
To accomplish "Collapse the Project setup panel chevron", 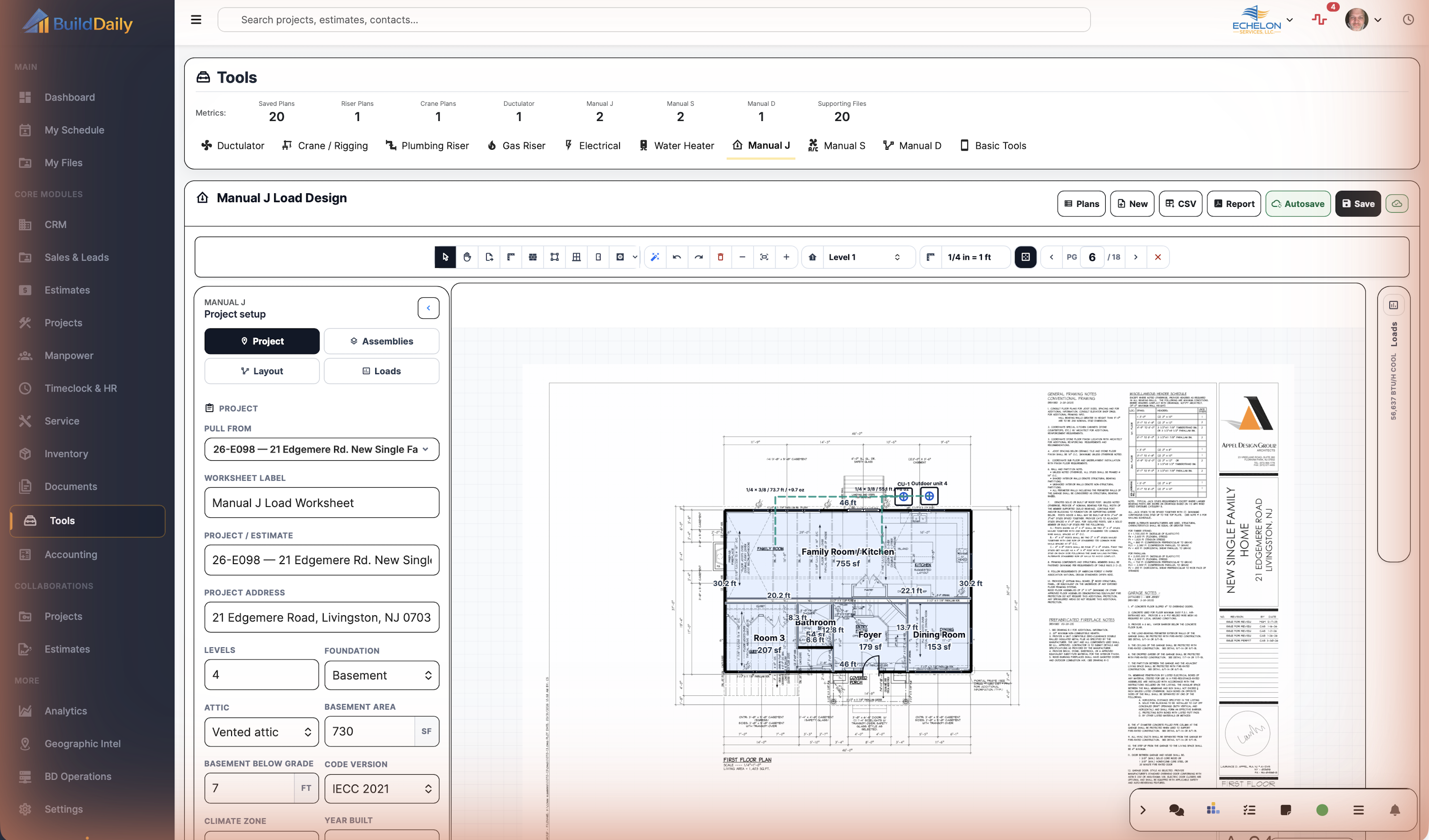I will [x=428, y=308].
